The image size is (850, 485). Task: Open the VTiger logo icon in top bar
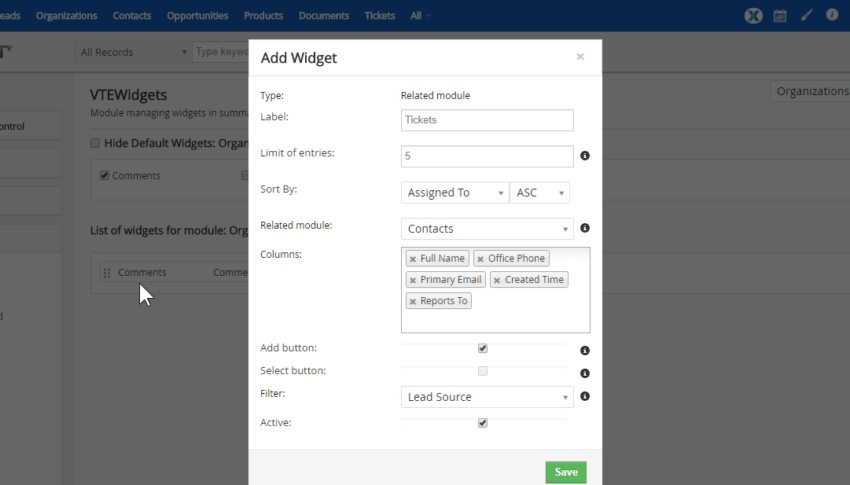click(753, 16)
